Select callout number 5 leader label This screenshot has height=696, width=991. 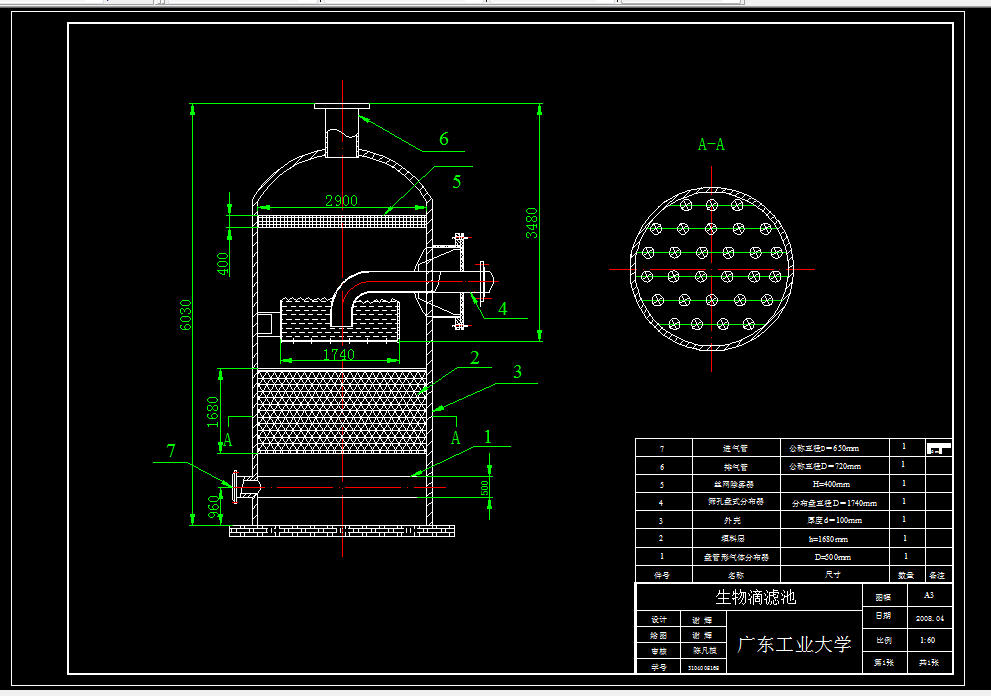pos(457,182)
